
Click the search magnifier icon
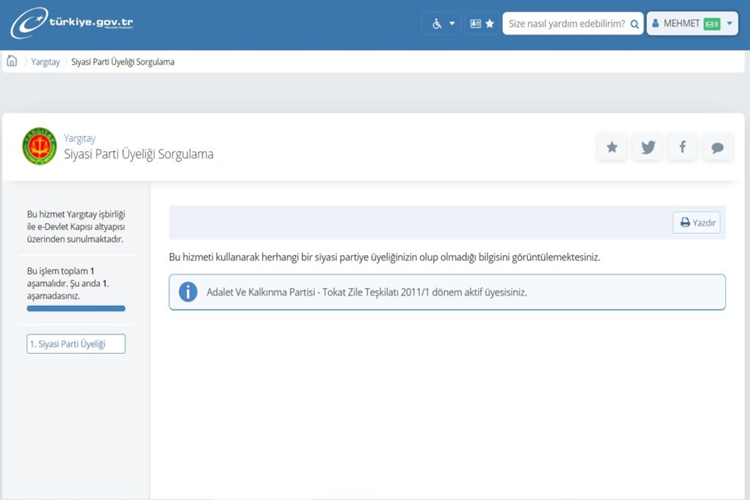(634, 23)
